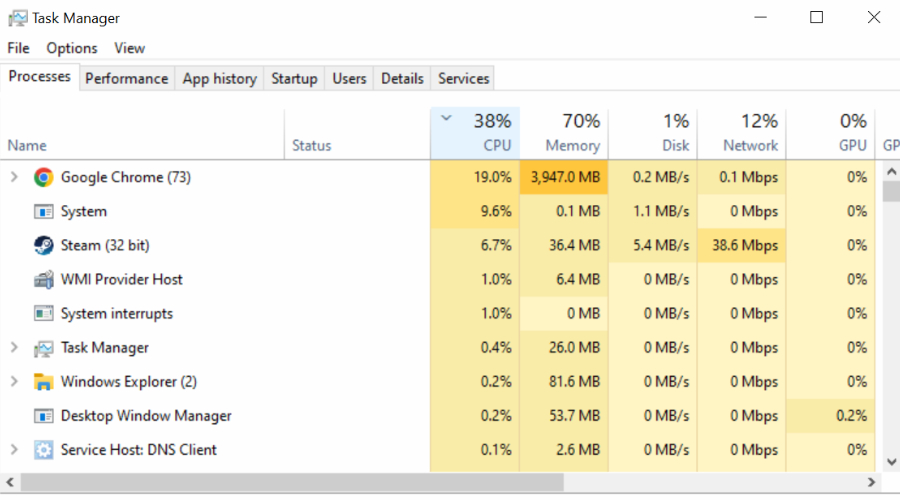Click the 5.4 MB/s disk cell

[x=653, y=246]
